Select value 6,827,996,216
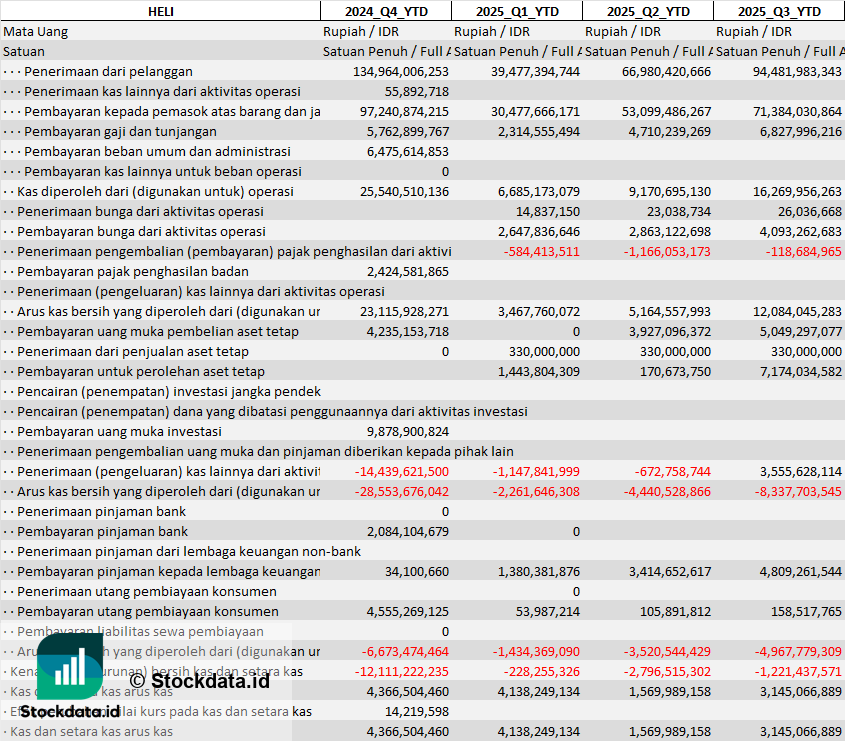The image size is (845, 741). click(801, 131)
